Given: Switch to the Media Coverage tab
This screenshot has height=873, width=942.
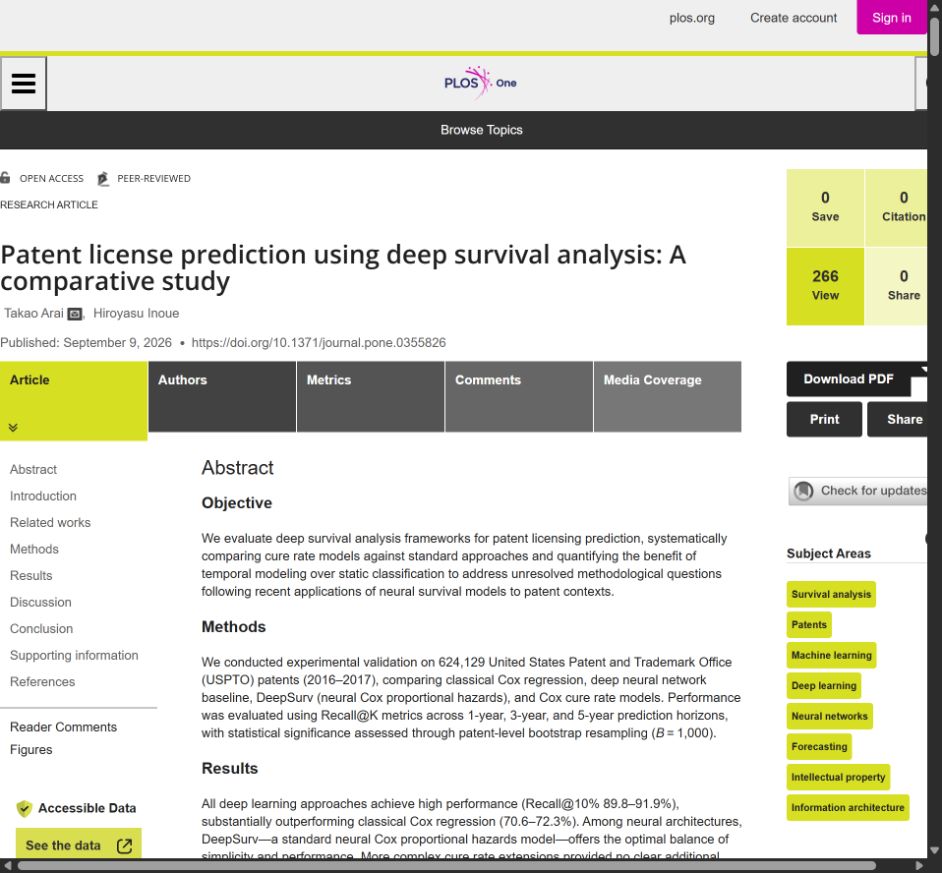Looking at the screenshot, I should pos(667,397).
